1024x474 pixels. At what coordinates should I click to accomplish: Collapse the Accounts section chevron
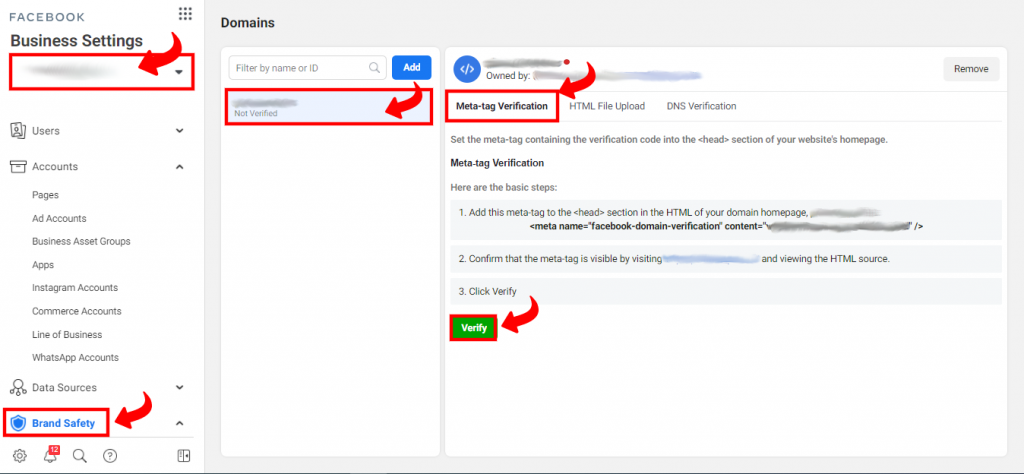180,166
